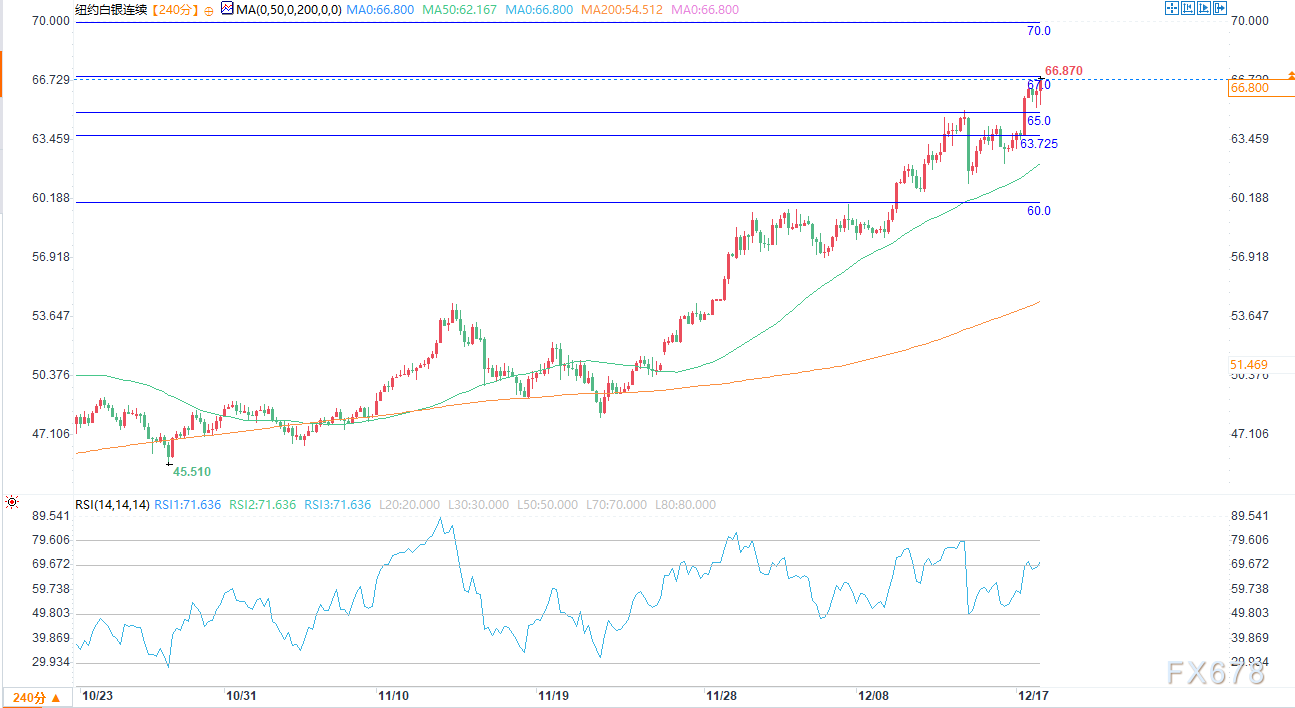
Task: Open the MA indicator chart icon
Action: (227, 9)
